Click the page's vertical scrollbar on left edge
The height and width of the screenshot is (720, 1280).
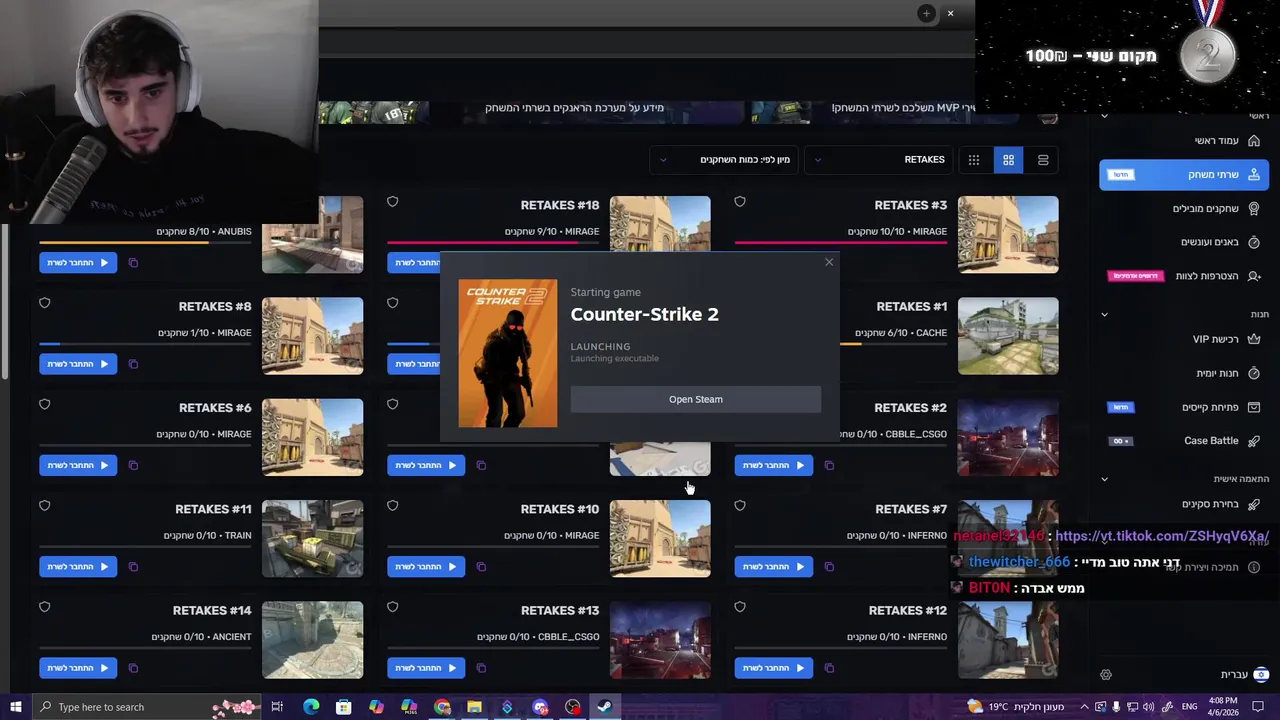[x=4, y=300]
